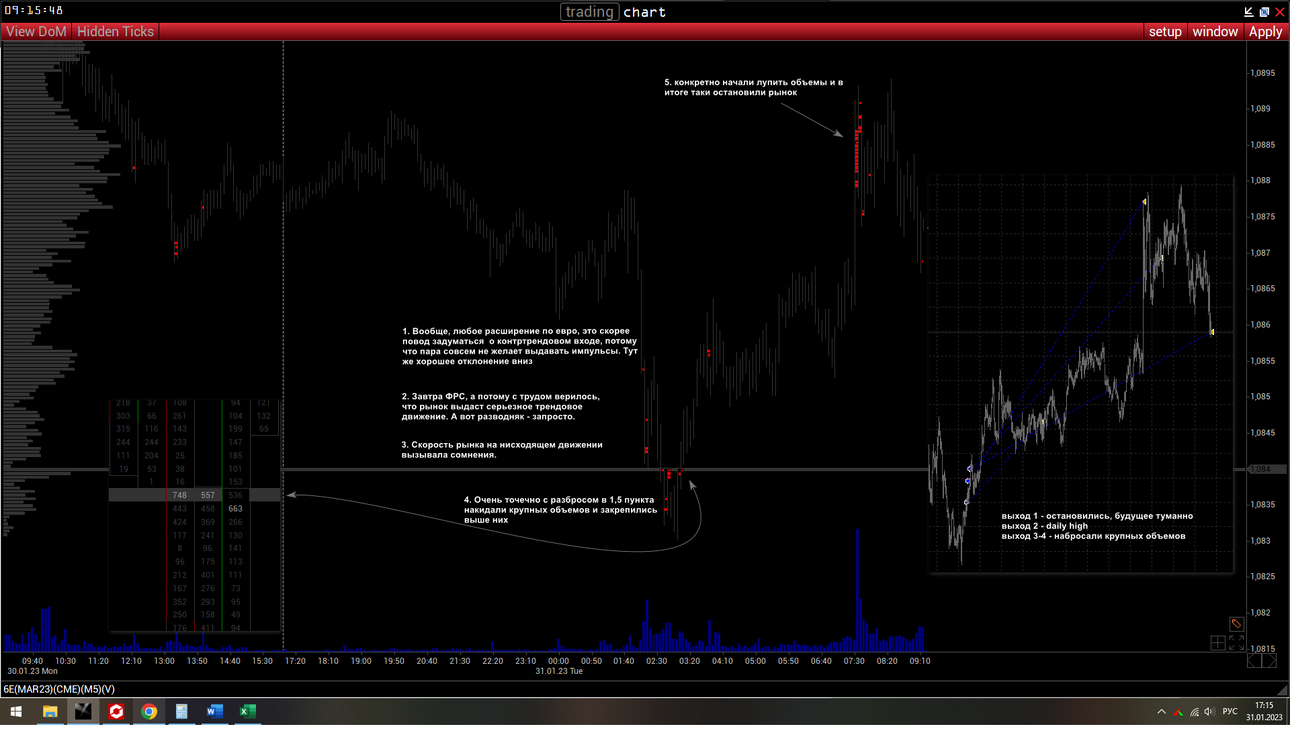This screenshot has width=1290, height=737.
Task: Open the network Wi-Fi tray icon
Action: click(x=1194, y=712)
